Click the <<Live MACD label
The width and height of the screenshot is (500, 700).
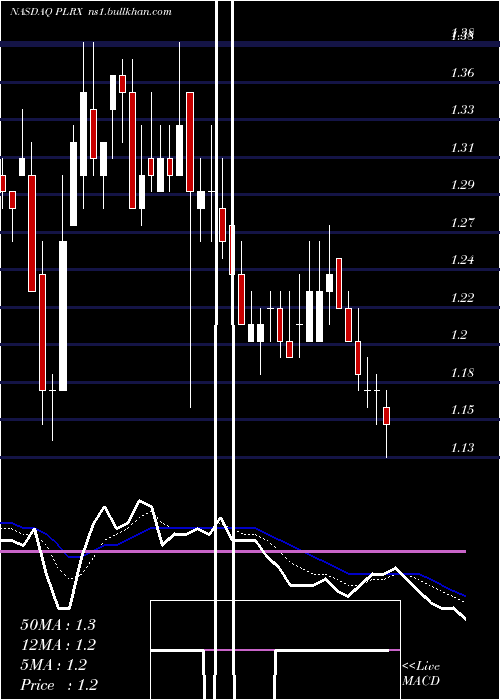[421, 673]
